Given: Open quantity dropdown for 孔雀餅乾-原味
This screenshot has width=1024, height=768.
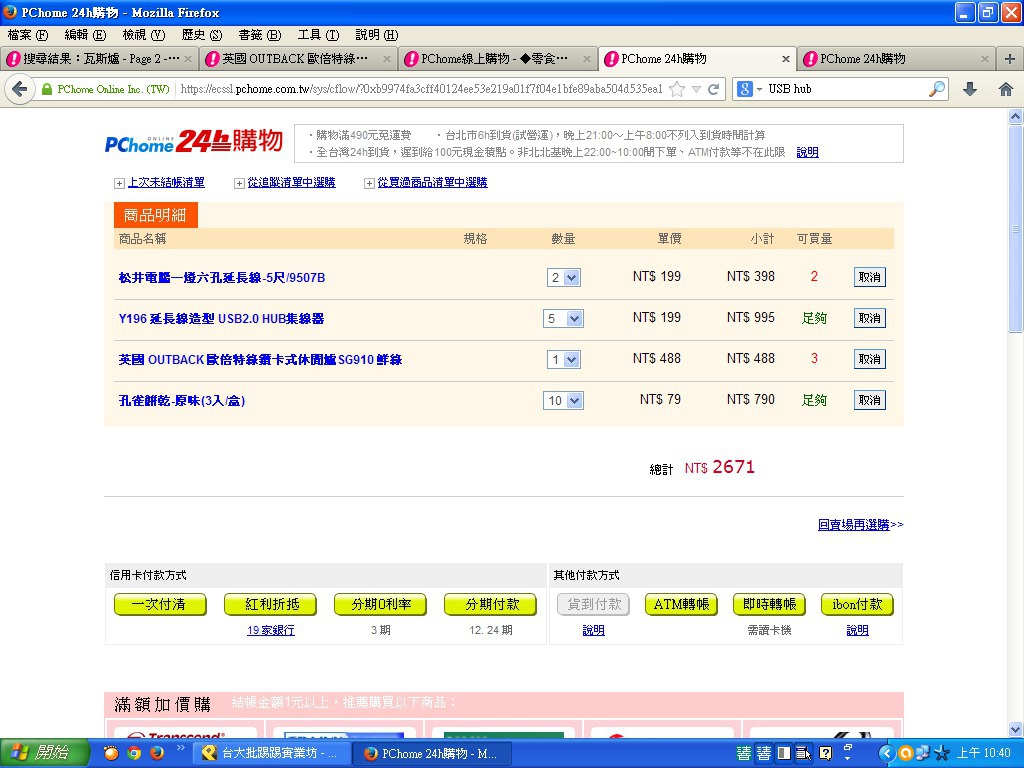Looking at the screenshot, I should tap(563, 400).
